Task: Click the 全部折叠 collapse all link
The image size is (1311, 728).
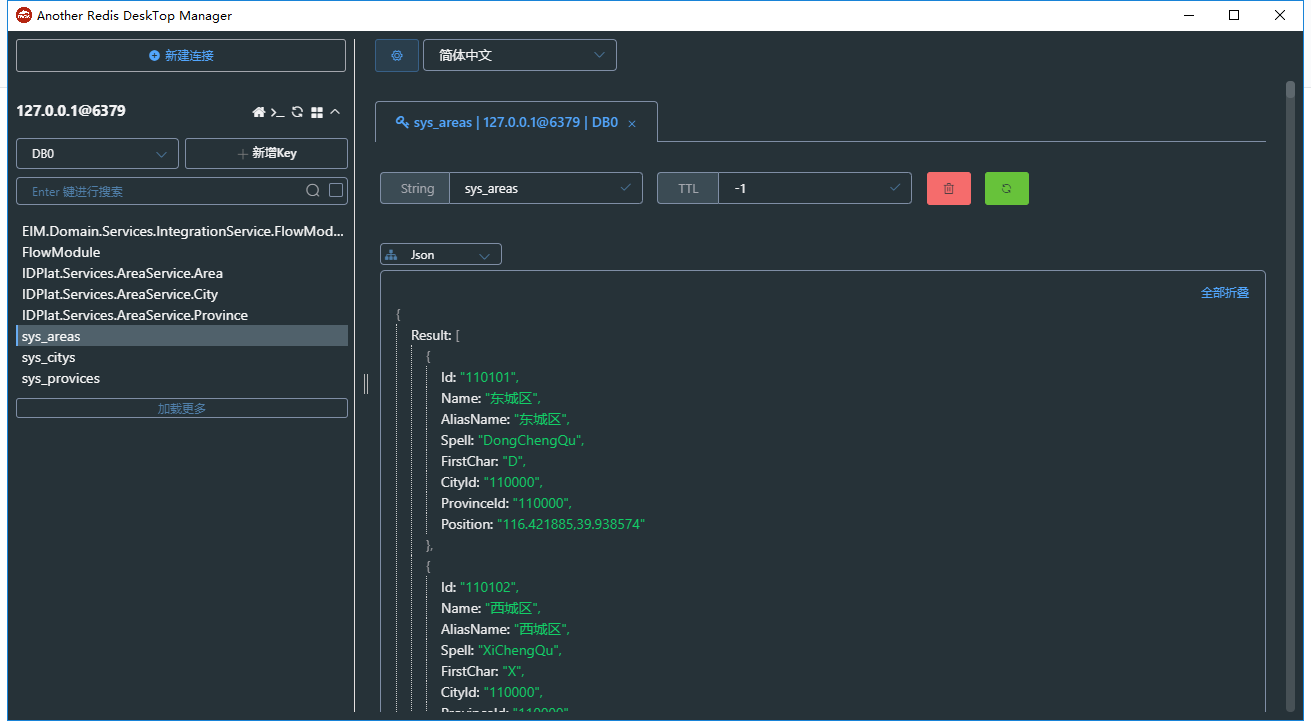Action: point(1225,293)
